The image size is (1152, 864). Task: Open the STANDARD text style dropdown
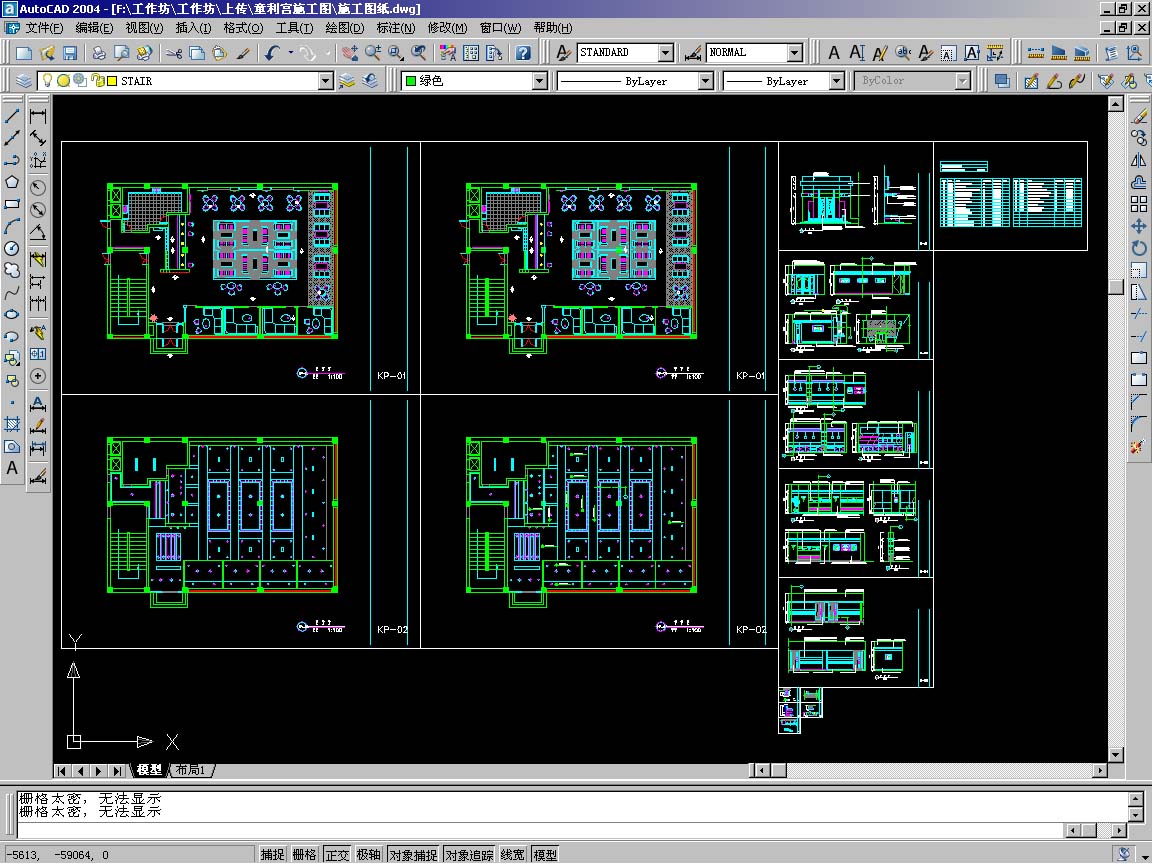[x=665, y=53]
